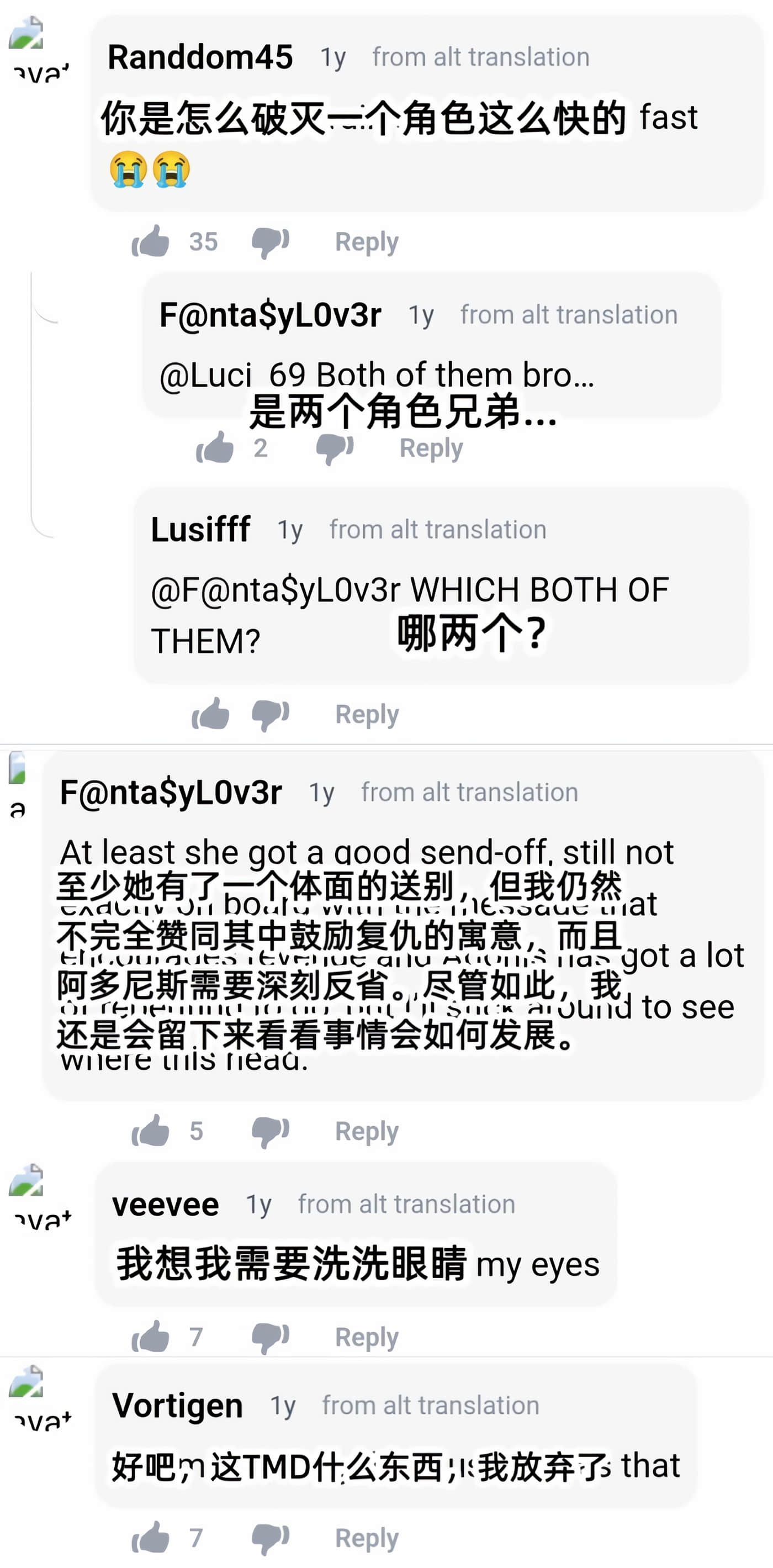Like Randdom45's comment

point(150,242)
